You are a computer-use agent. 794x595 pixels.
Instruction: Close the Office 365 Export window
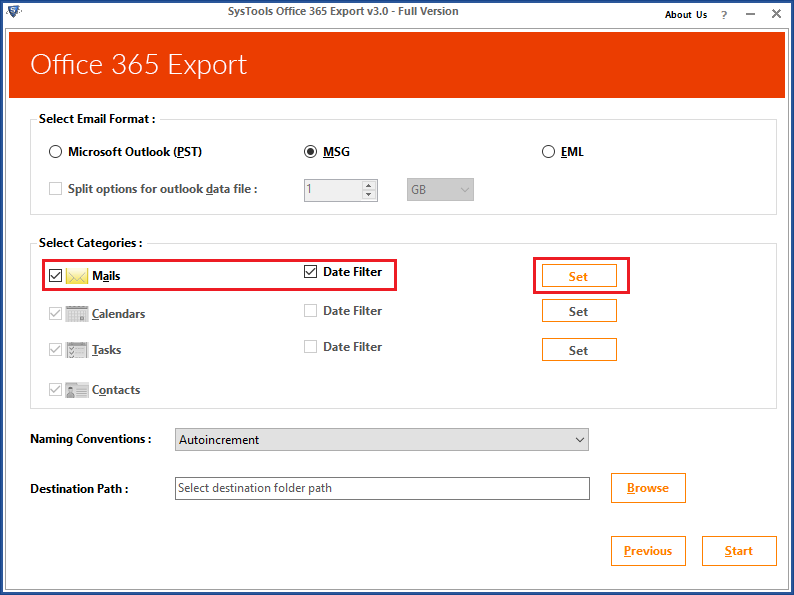click(776, 14)
